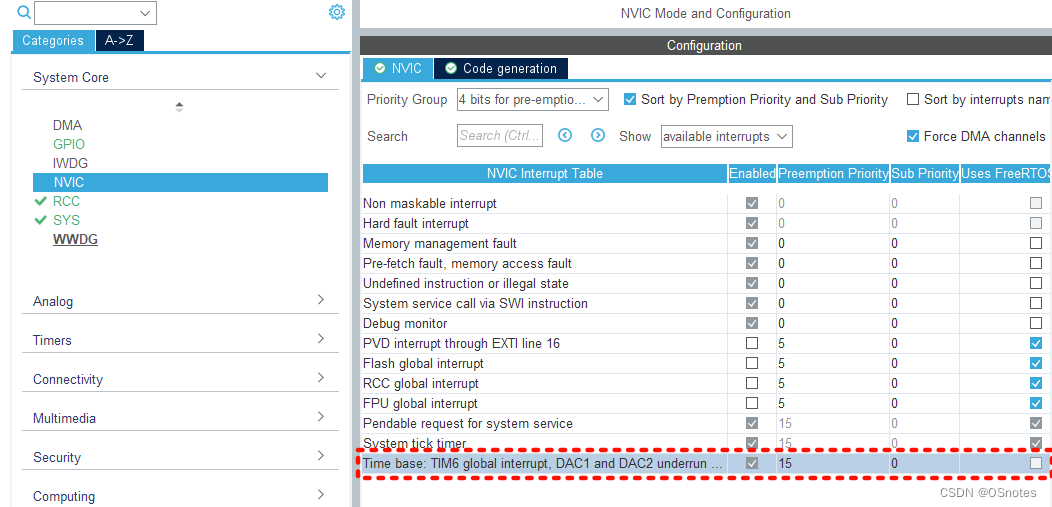Collapse the System Core section
This screenshot has height=507, width=1052.
pyautogui.click(x=321, y=76)
